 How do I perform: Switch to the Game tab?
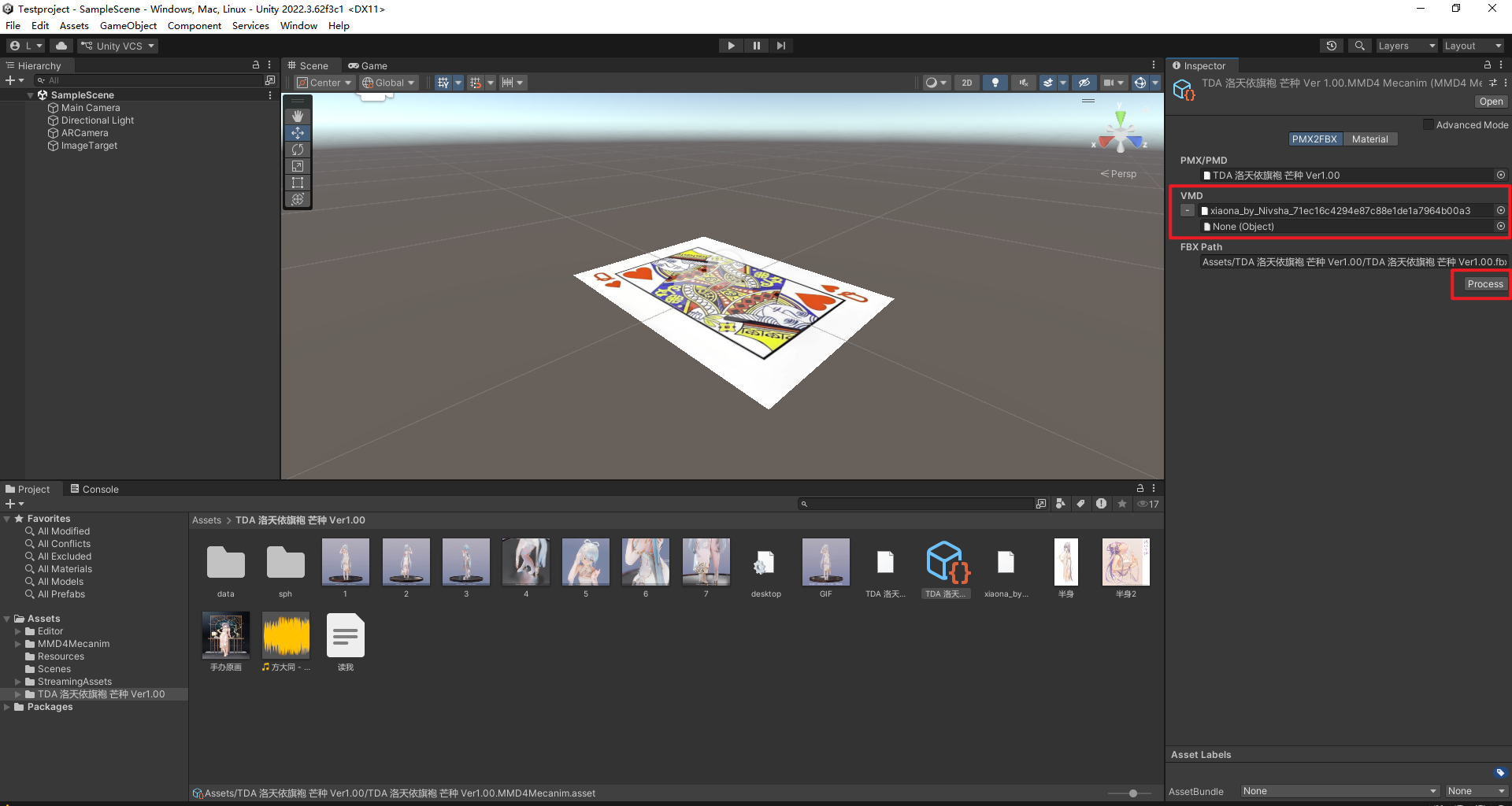click(x=368, y=65)
